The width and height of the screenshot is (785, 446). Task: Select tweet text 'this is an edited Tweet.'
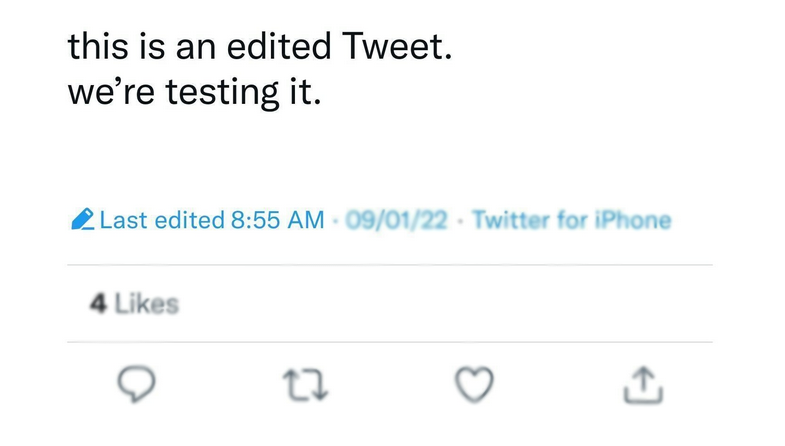tap(260, 46)
